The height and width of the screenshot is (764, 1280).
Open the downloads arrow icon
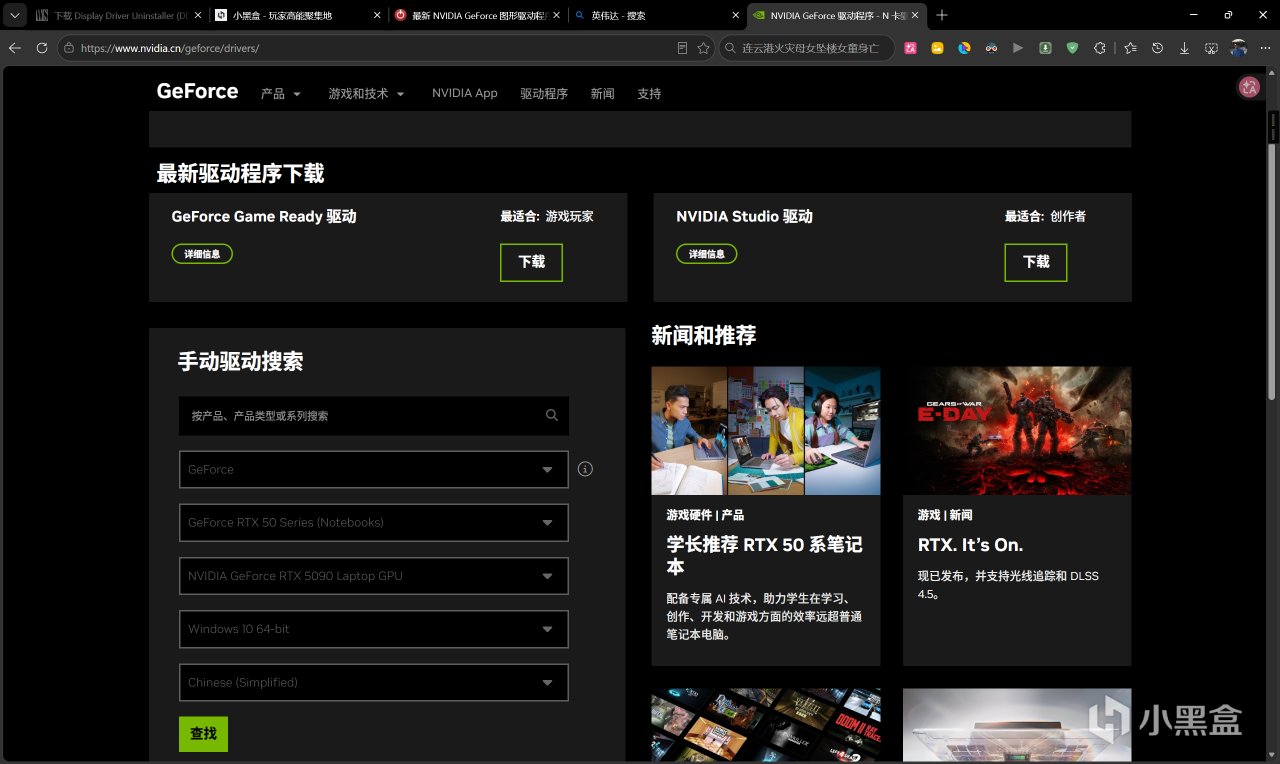[x=1184, y=48]
